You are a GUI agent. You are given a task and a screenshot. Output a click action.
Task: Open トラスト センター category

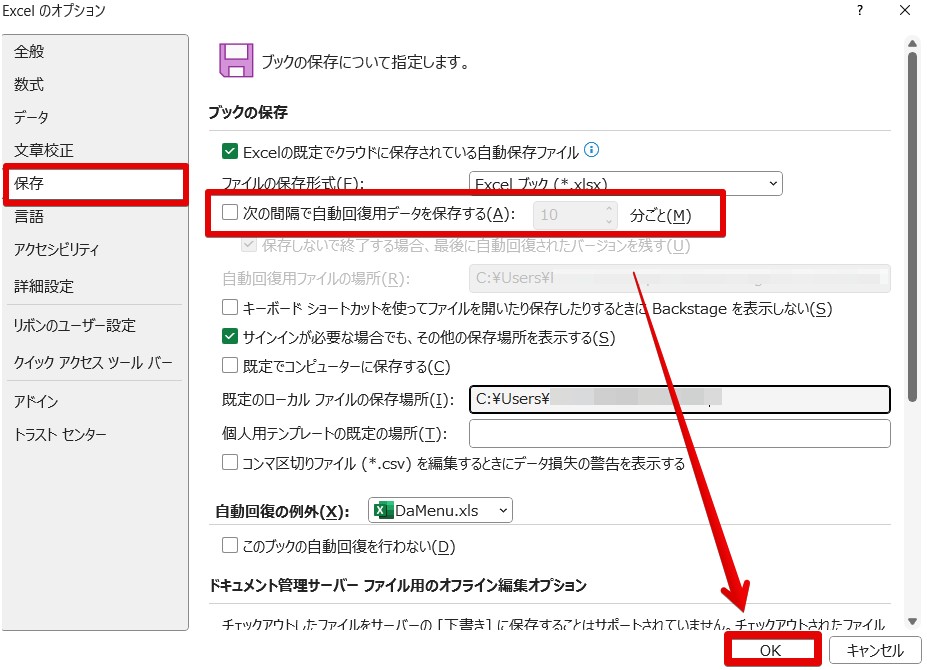[95, 435]
